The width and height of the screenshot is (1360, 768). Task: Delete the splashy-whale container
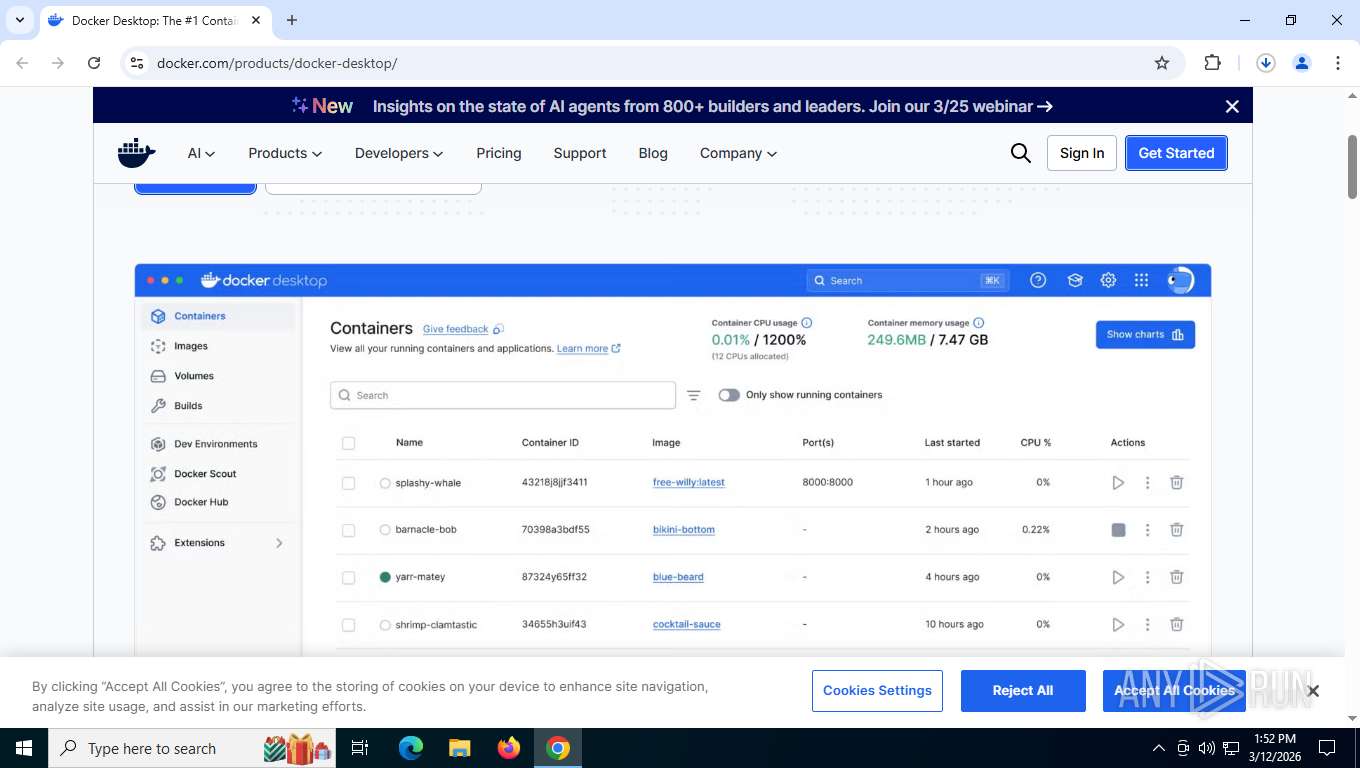tap(1177, 483)
